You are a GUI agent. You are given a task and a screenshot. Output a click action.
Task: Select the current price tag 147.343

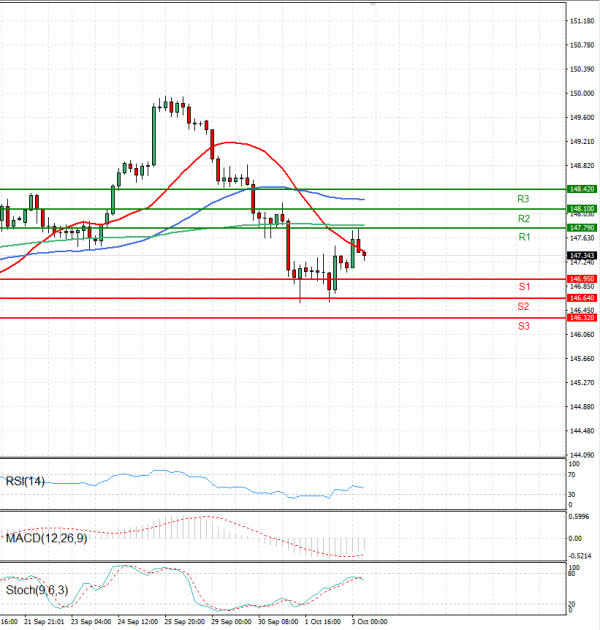pos(581,255)
